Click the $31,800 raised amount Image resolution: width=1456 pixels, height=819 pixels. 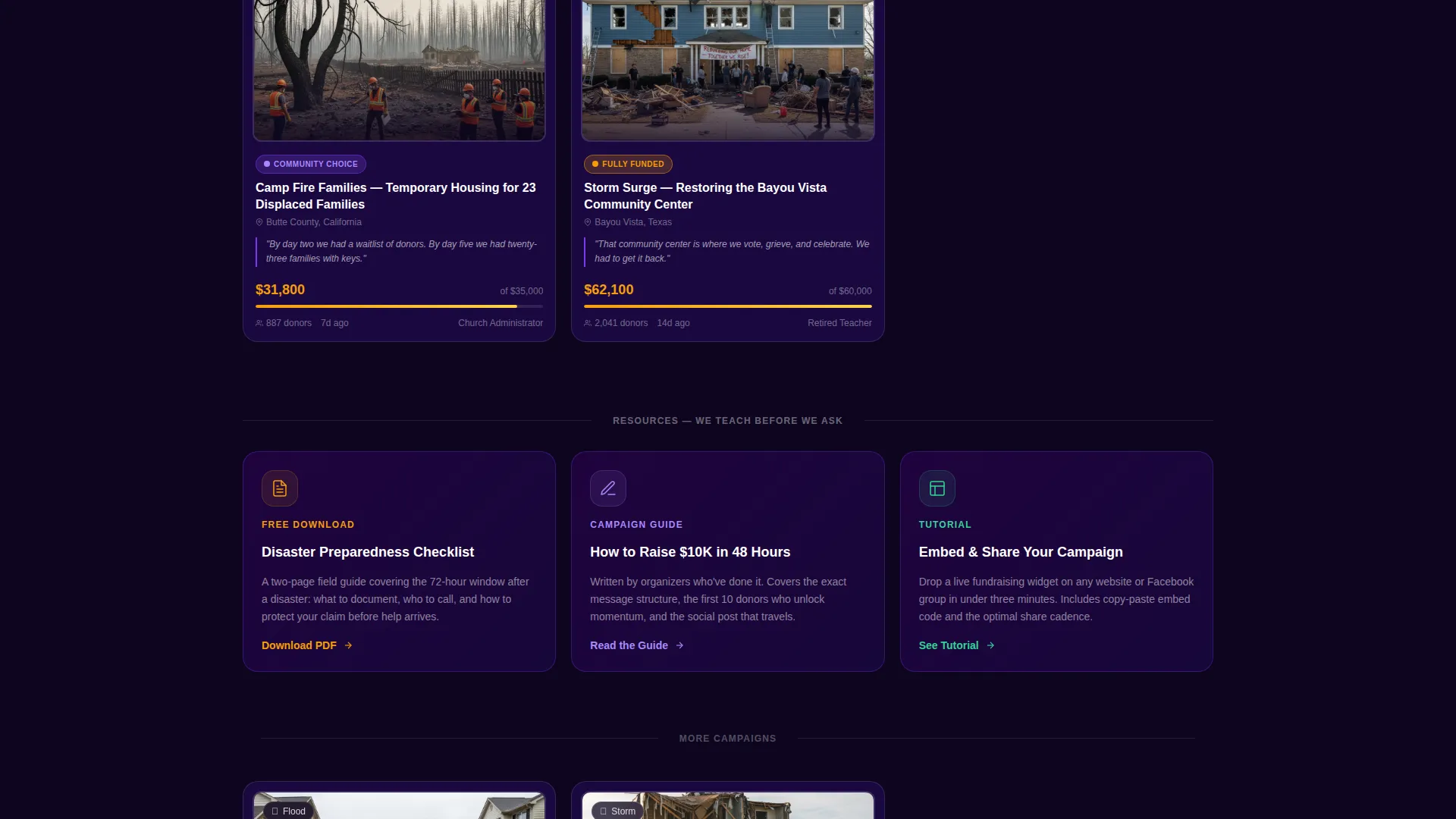click(281, 290)
